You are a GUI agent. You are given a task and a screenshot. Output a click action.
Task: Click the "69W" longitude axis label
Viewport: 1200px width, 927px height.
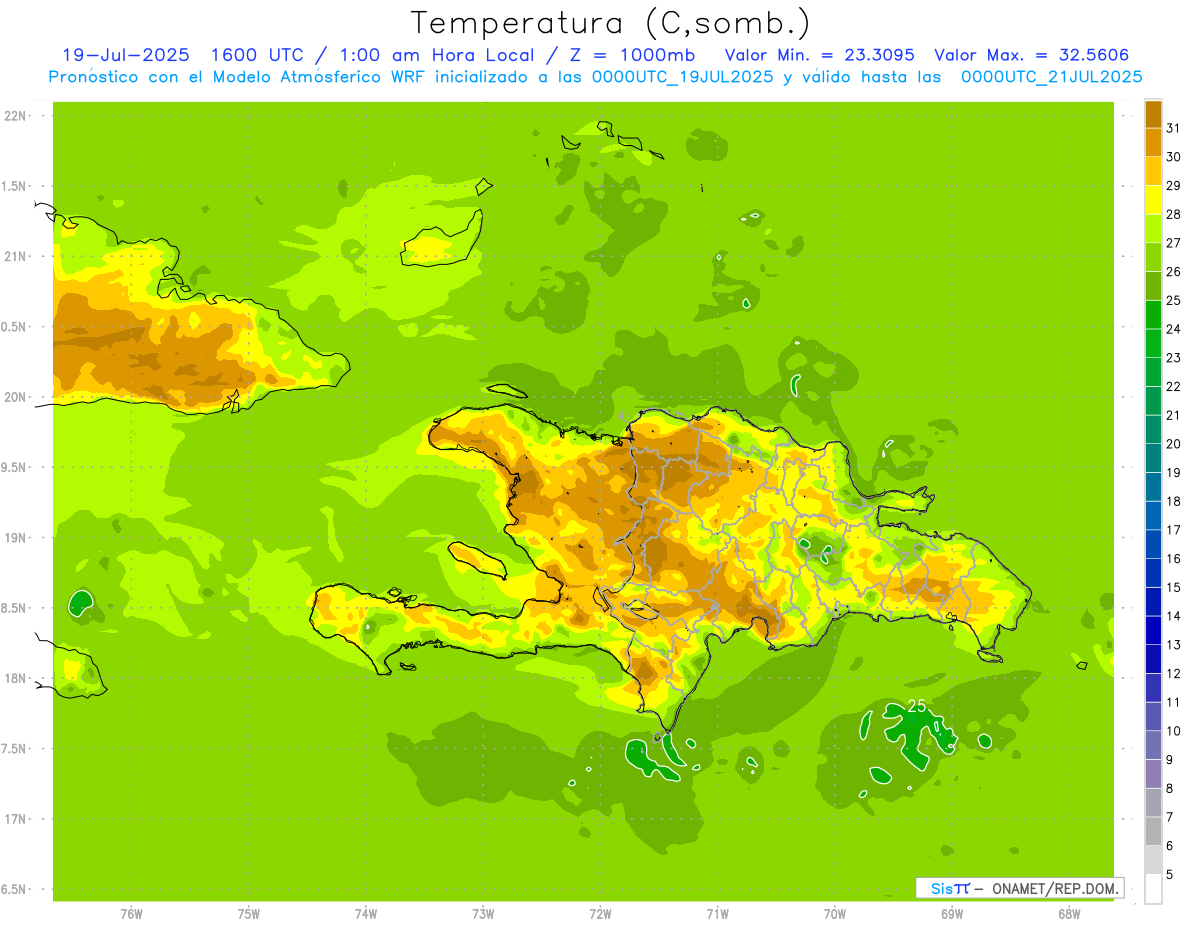point(951,914)
